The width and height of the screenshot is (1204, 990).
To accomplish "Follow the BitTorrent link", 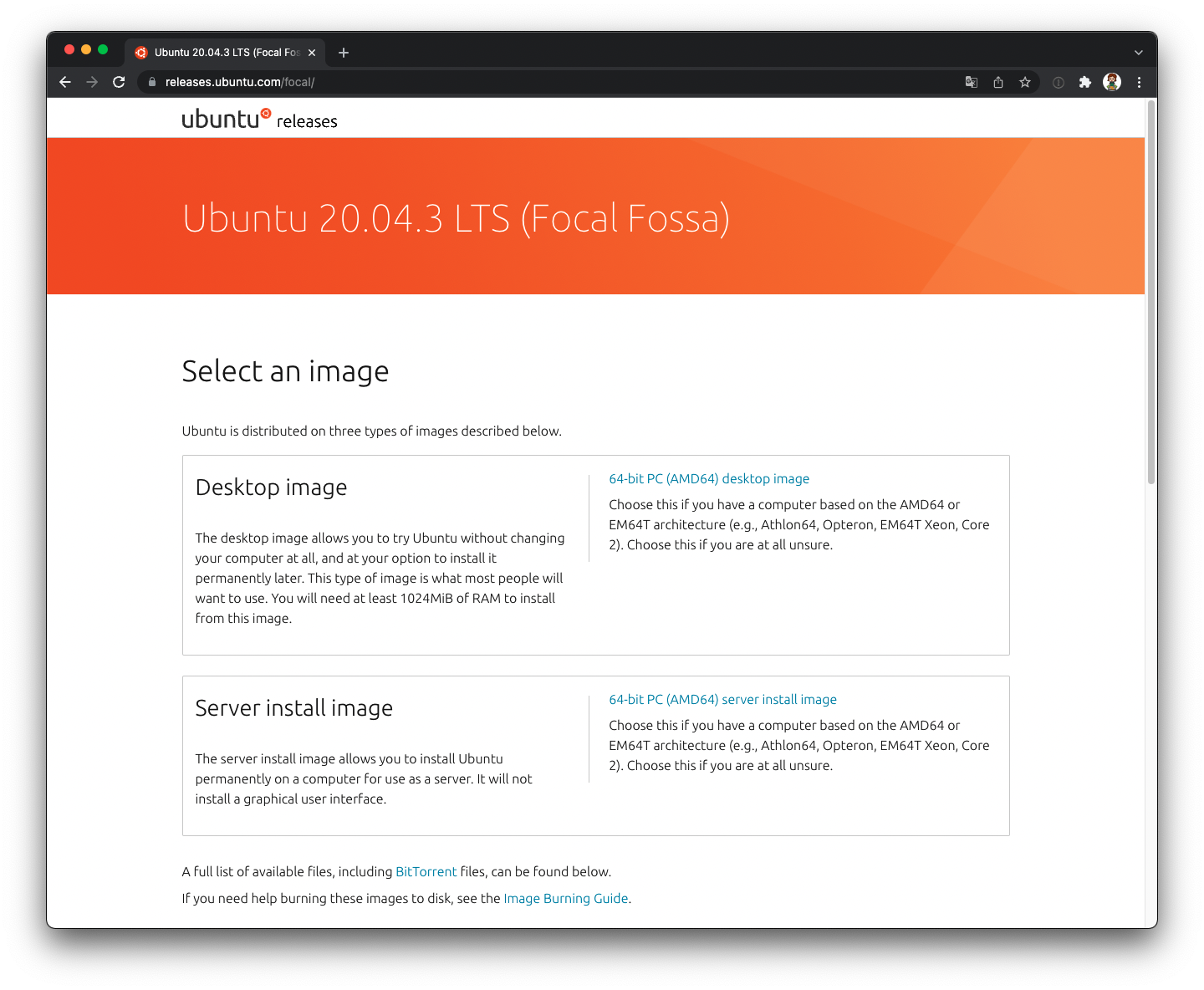I will pyautogui.click(x=426, y=871).
